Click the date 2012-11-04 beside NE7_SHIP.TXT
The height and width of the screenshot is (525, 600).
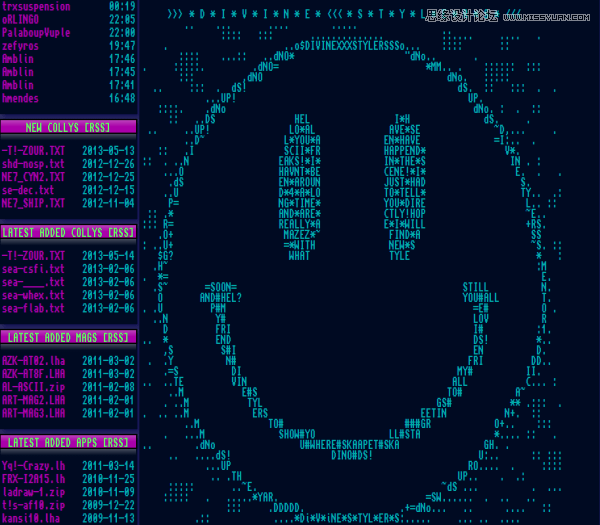(x=109, y=203)
